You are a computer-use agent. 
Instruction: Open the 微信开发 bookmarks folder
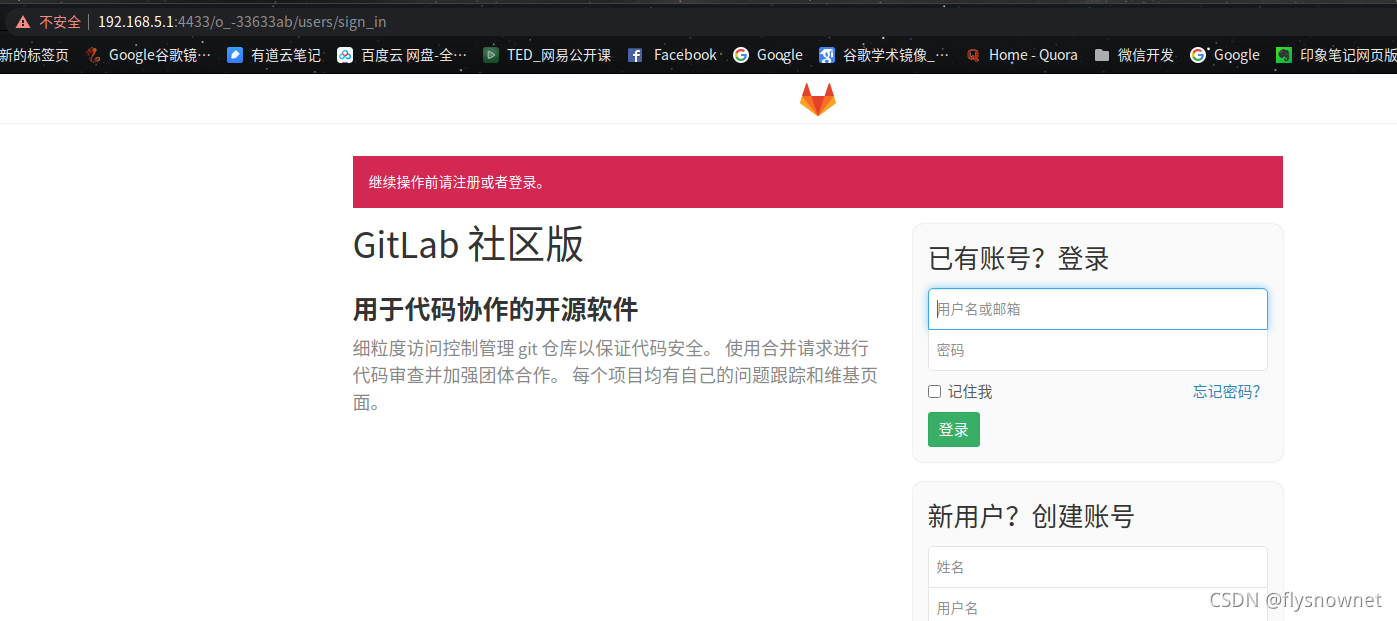pos(1134,55)
